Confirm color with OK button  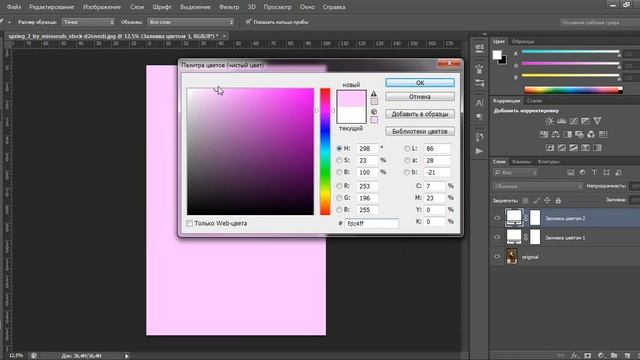(x=420, y=83)
